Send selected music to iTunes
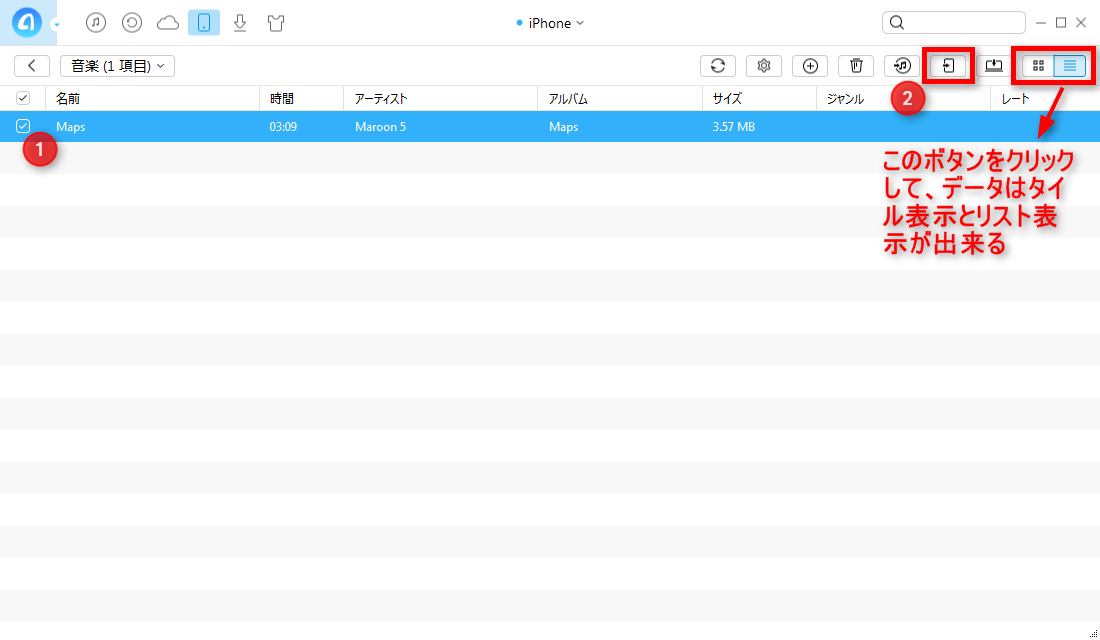Screen dimensions: 1100x640 pyautogui.click(x=902, y=66)
